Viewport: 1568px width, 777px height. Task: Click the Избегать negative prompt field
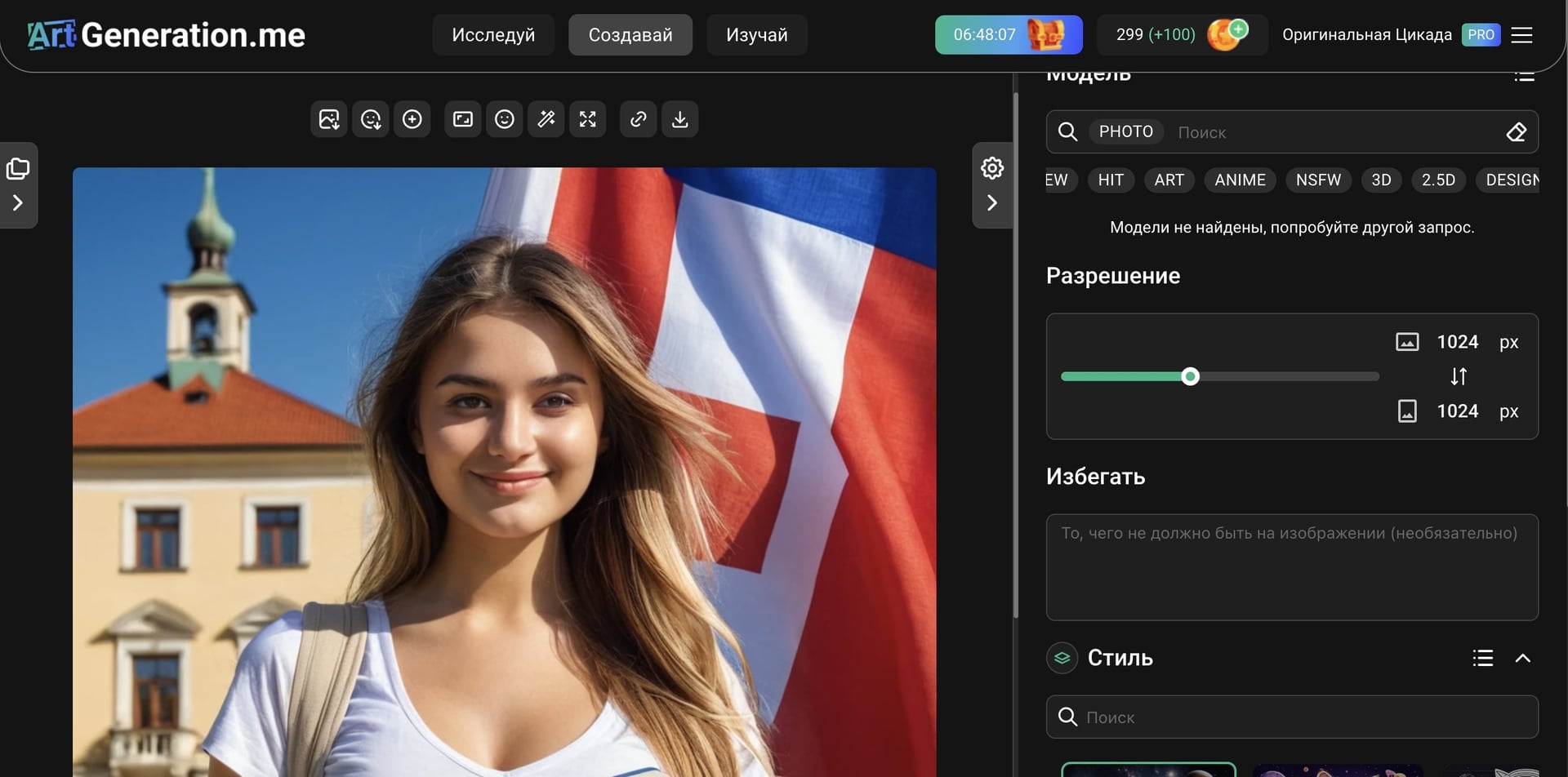[x=1291, y=567]
